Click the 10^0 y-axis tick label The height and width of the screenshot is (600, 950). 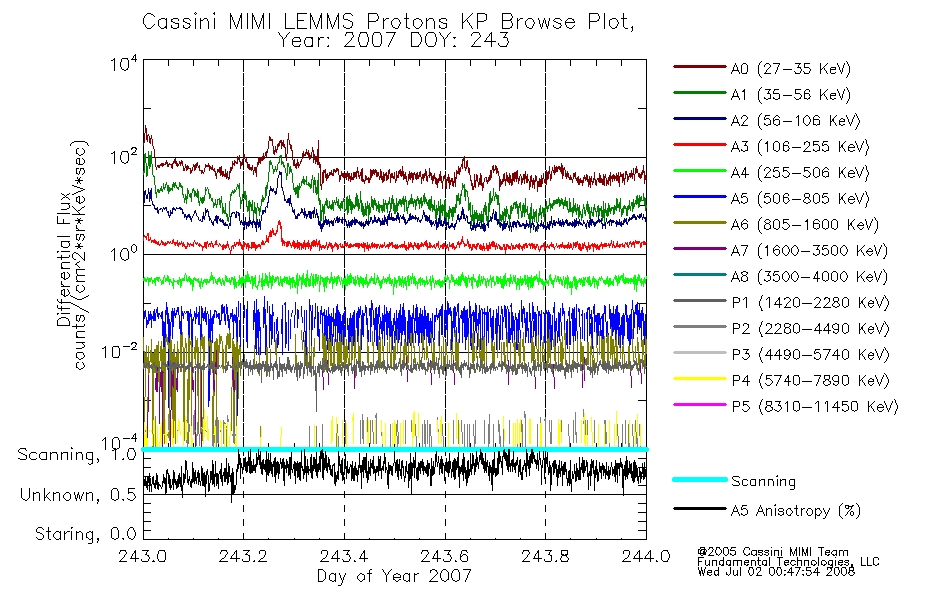point(124,253)
